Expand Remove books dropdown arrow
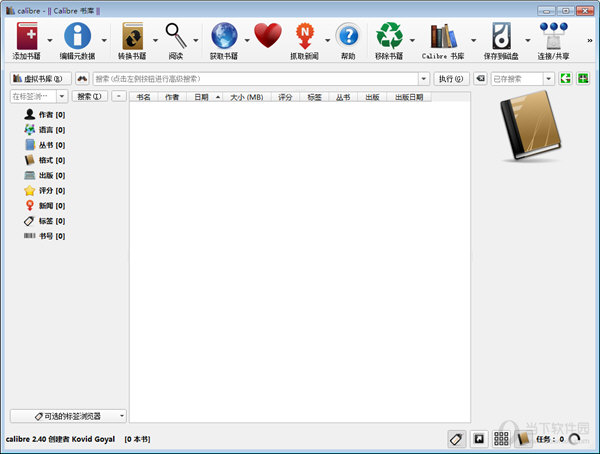This screenshot has height=454, width=600. click(x=412, y=40)
